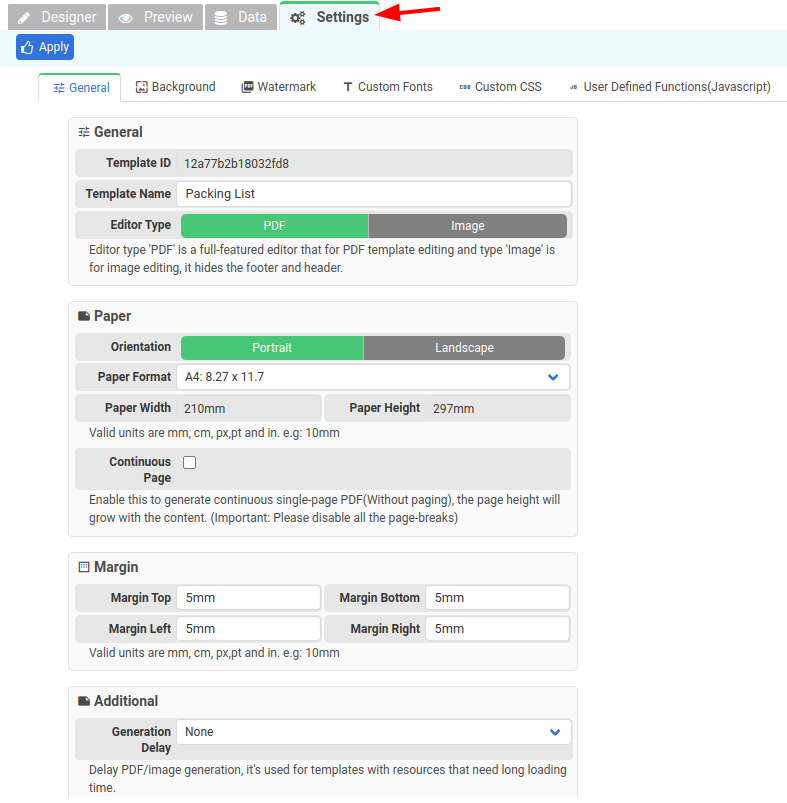Select the General sub-tab
Image resolution: width=787 pixels, height=803 pixels.
80,88
